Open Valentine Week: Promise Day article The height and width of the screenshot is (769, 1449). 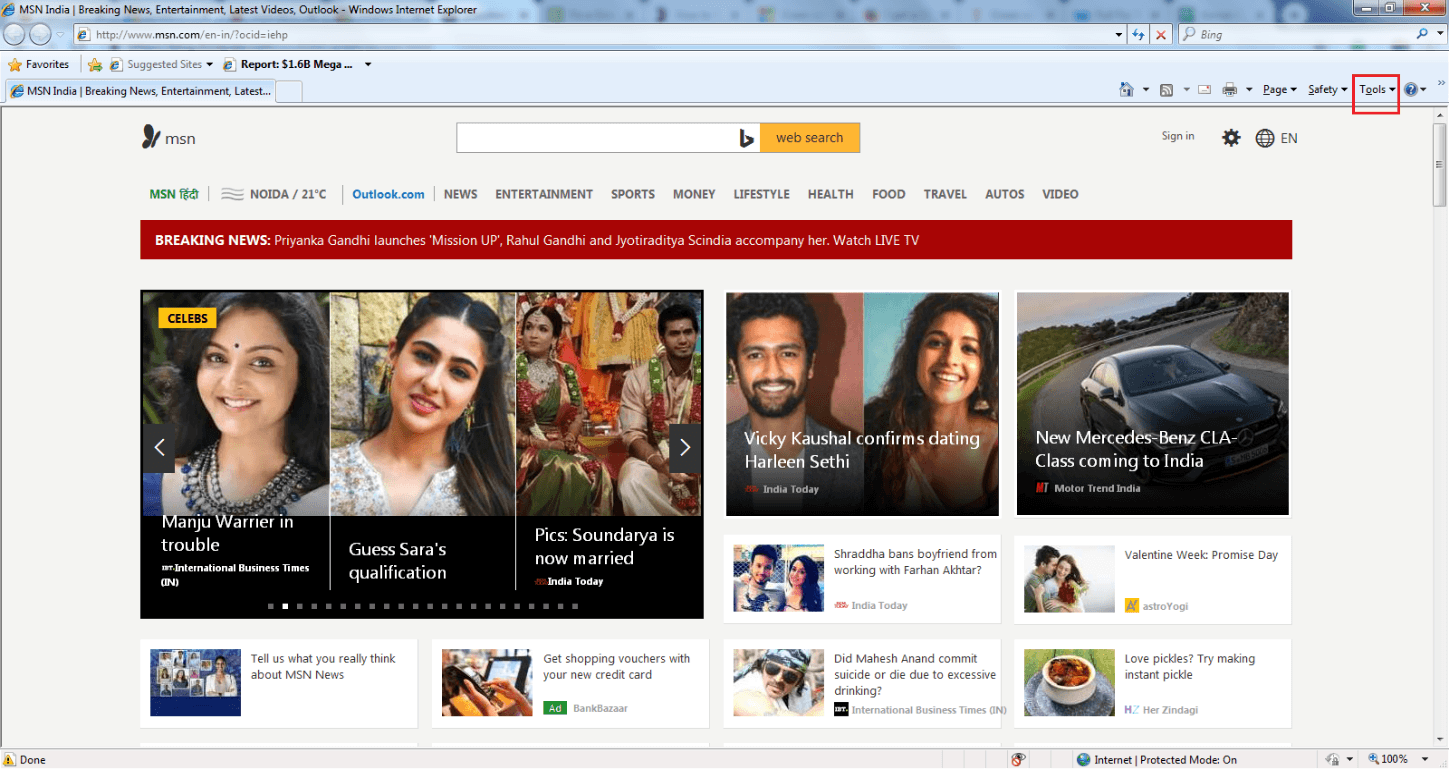click(x=1152, y=579)
